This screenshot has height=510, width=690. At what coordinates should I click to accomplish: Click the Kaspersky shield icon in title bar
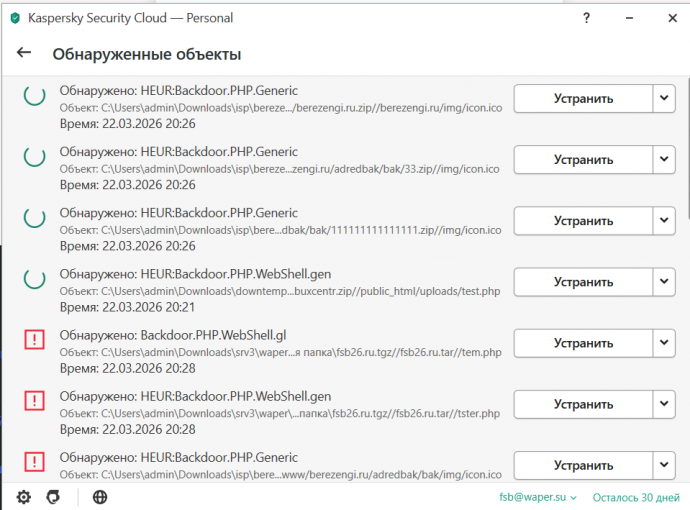click(x=14, y=17)
